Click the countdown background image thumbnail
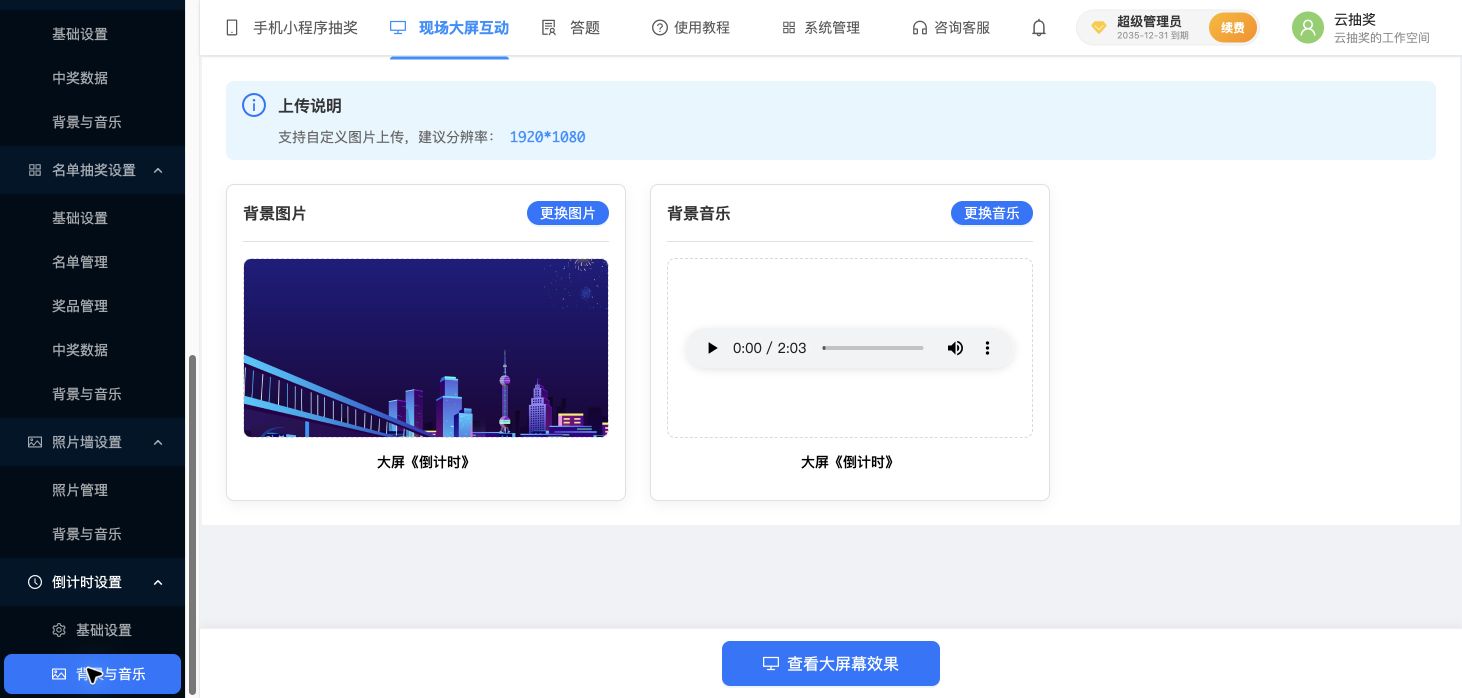1462x698 pixels. (x=426, y=348)
